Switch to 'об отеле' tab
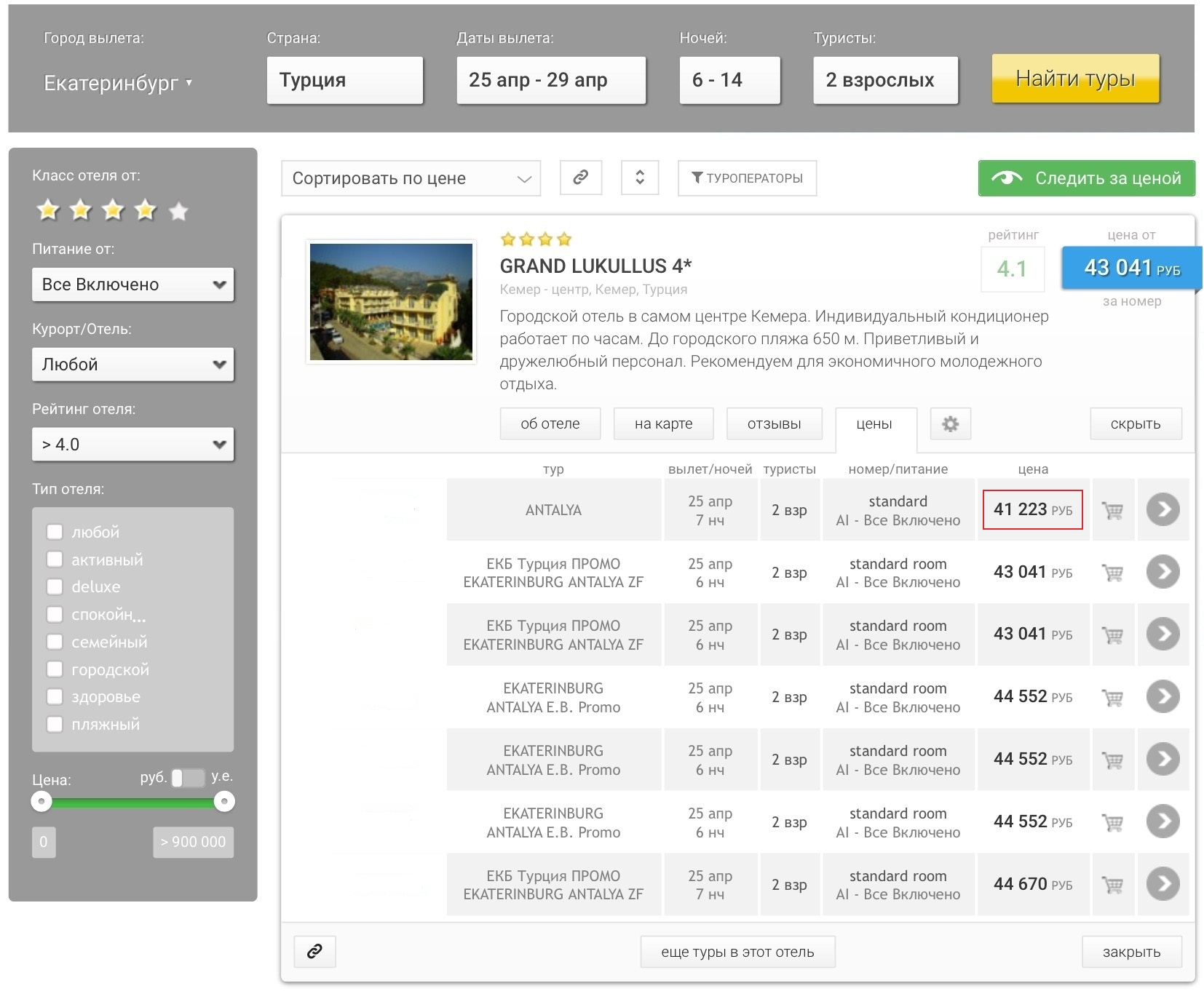 (550, 423)
